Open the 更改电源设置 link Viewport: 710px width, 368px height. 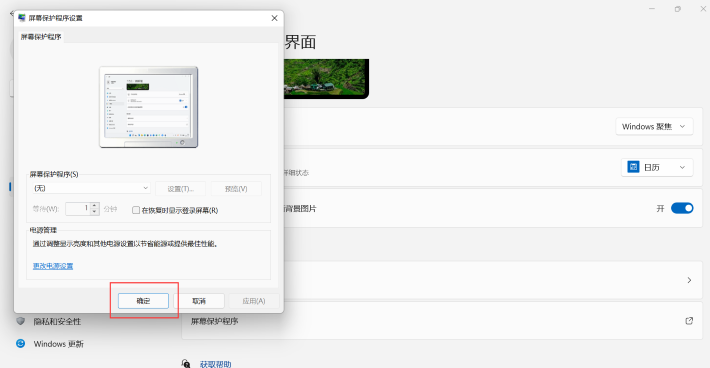[x=53, y=266]
